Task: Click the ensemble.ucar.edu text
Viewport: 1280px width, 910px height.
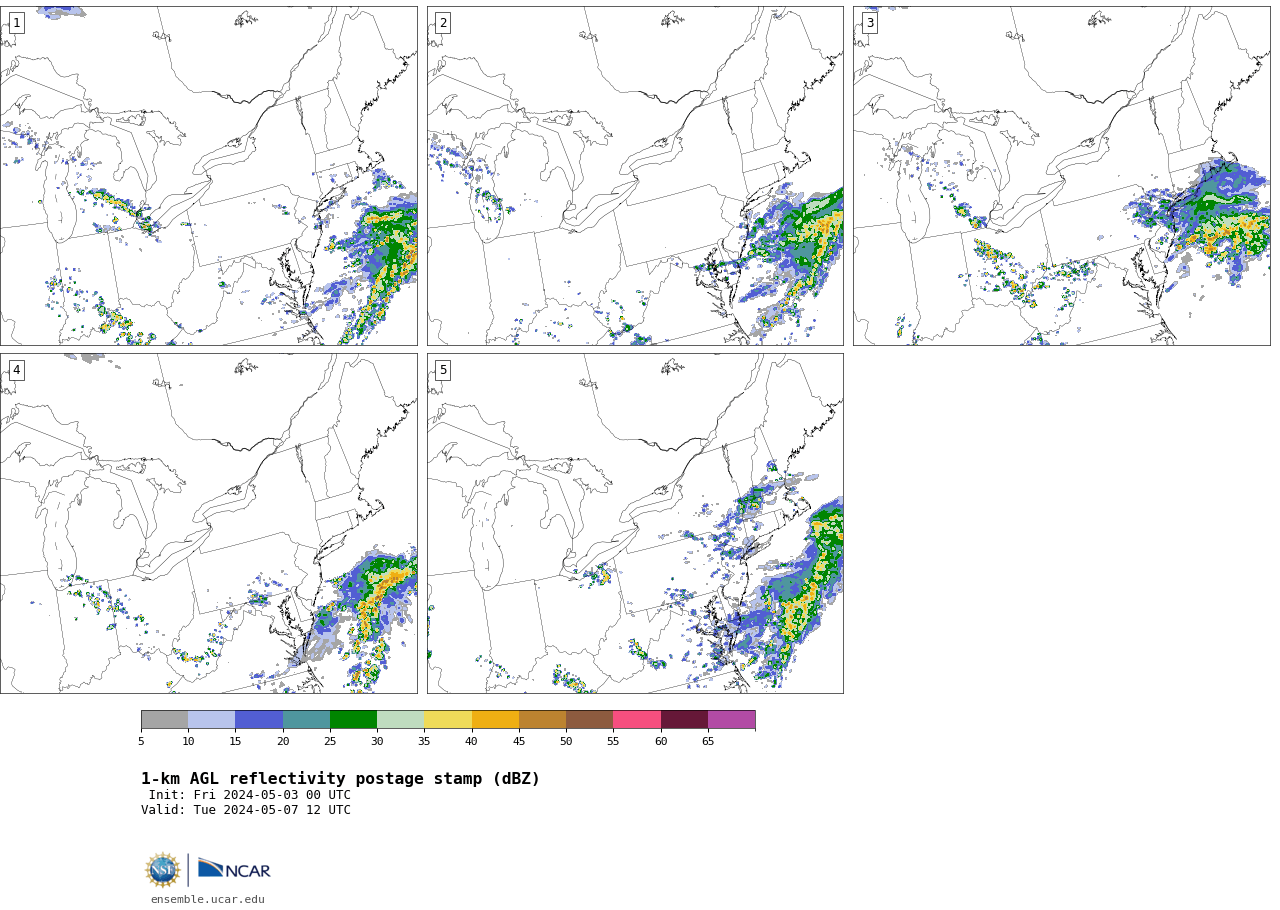Action: pos(208,900)
